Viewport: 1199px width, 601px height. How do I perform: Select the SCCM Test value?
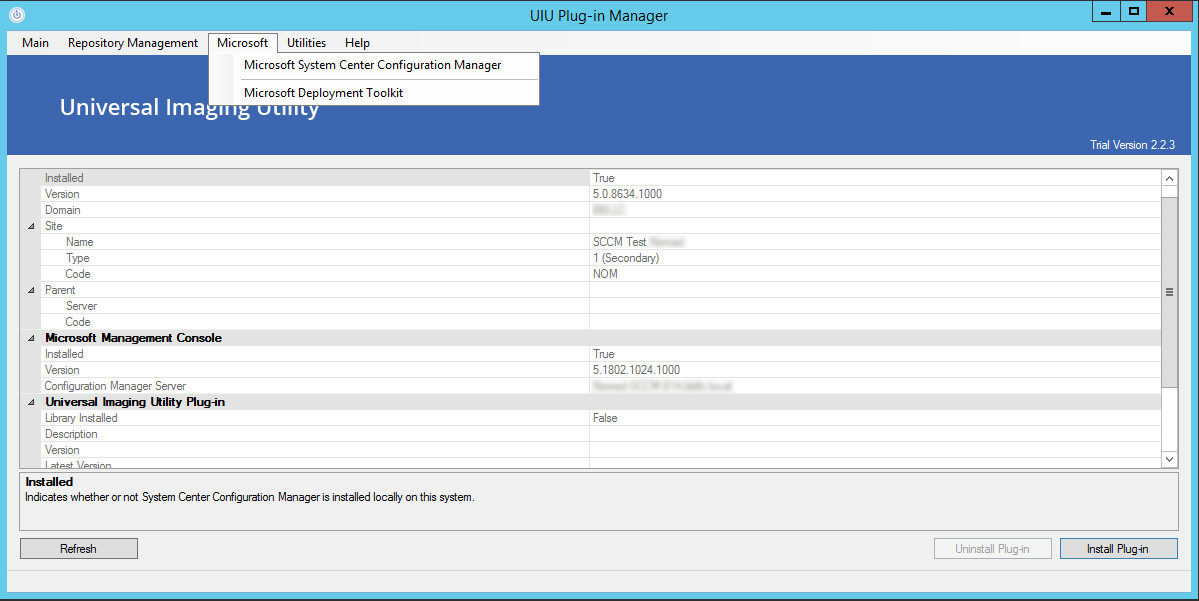[619, 242]
